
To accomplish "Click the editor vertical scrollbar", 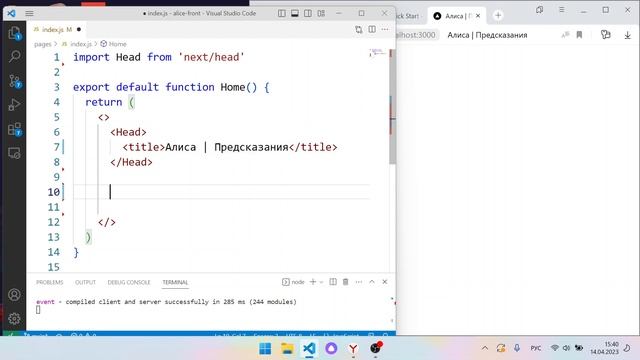I will 392,106.
